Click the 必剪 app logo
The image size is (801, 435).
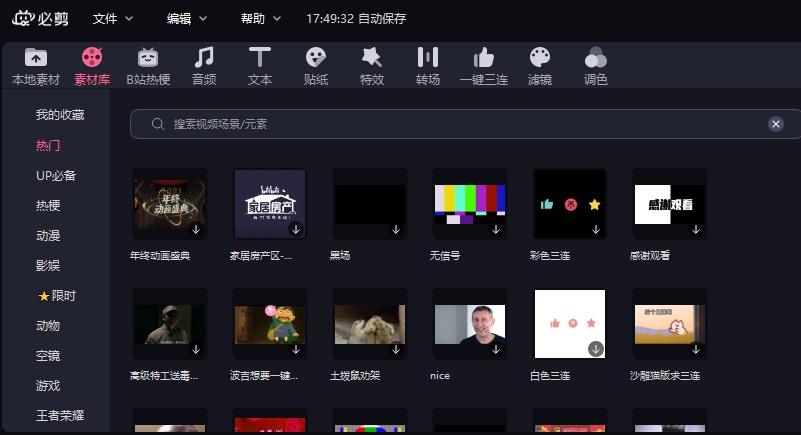[40, 18]
